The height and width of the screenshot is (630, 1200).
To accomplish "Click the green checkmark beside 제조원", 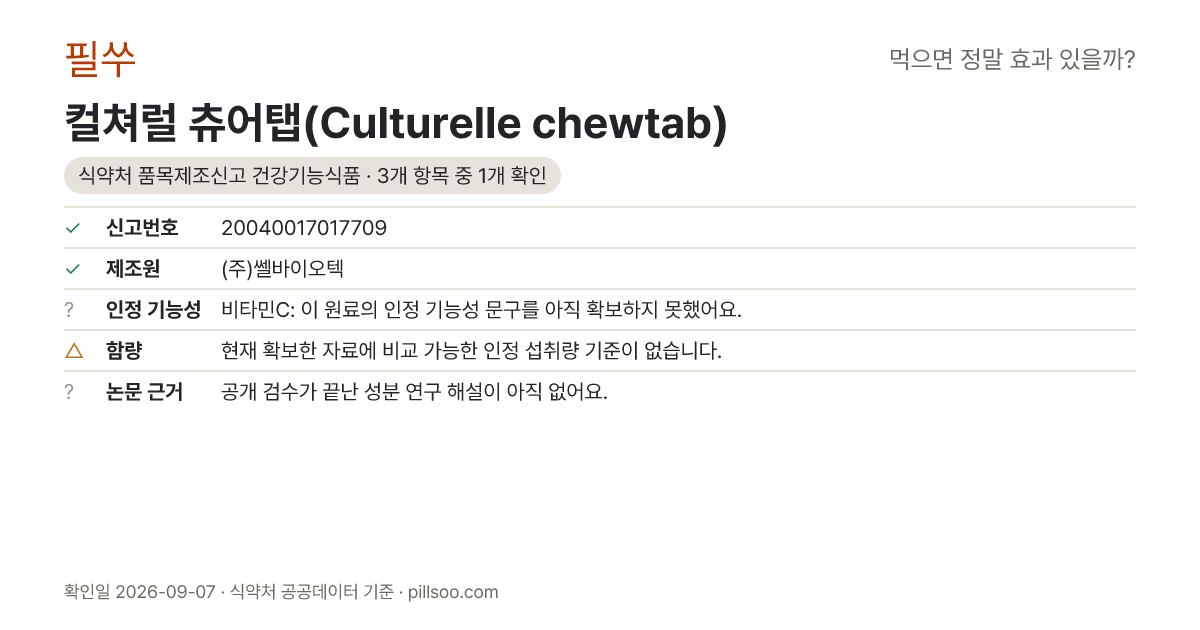I will click(x=72, y=269).
